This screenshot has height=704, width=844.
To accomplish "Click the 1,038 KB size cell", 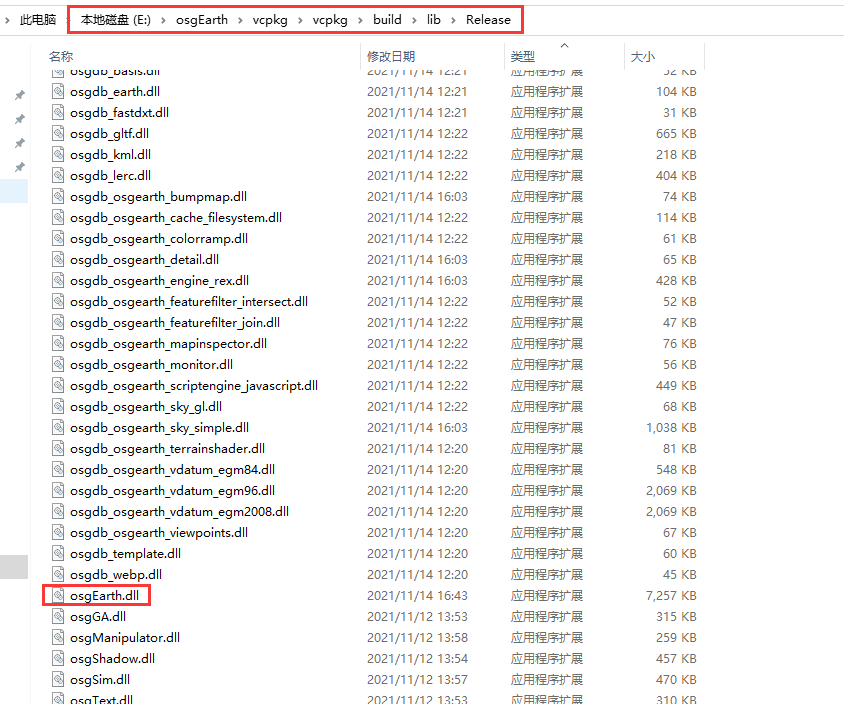I will pos(671,427).
